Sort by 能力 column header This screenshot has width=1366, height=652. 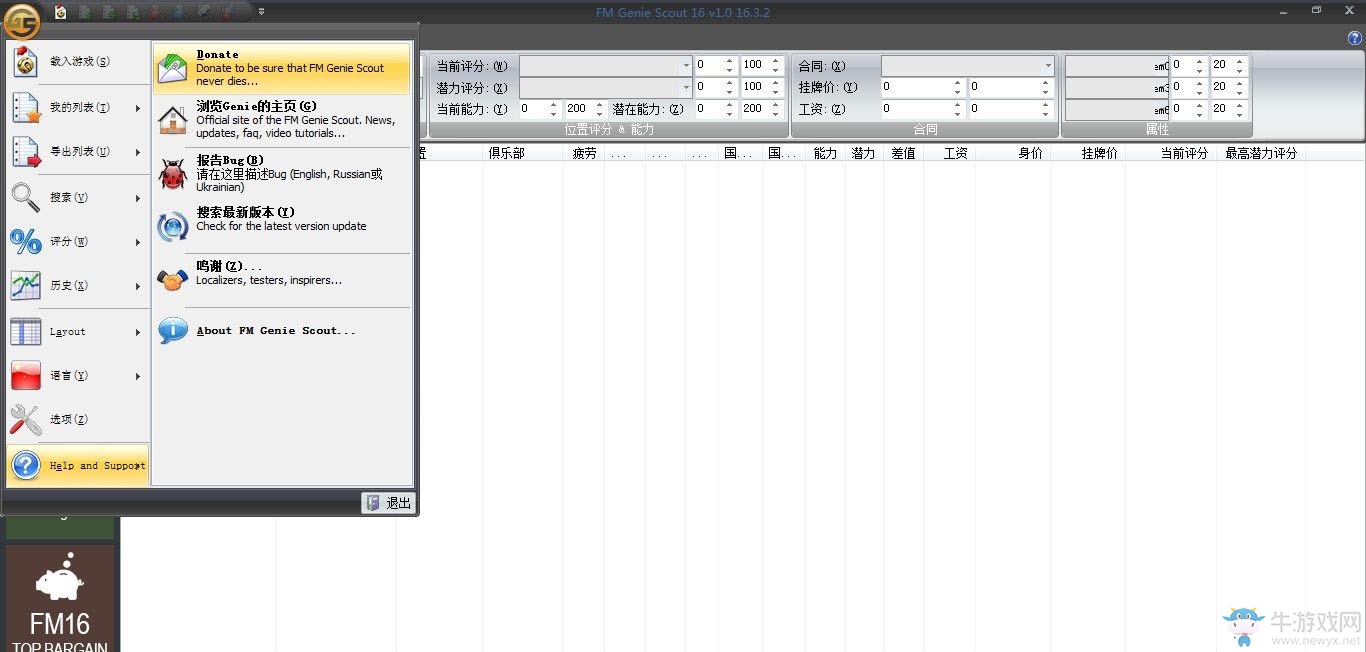(x=826, y=153)
